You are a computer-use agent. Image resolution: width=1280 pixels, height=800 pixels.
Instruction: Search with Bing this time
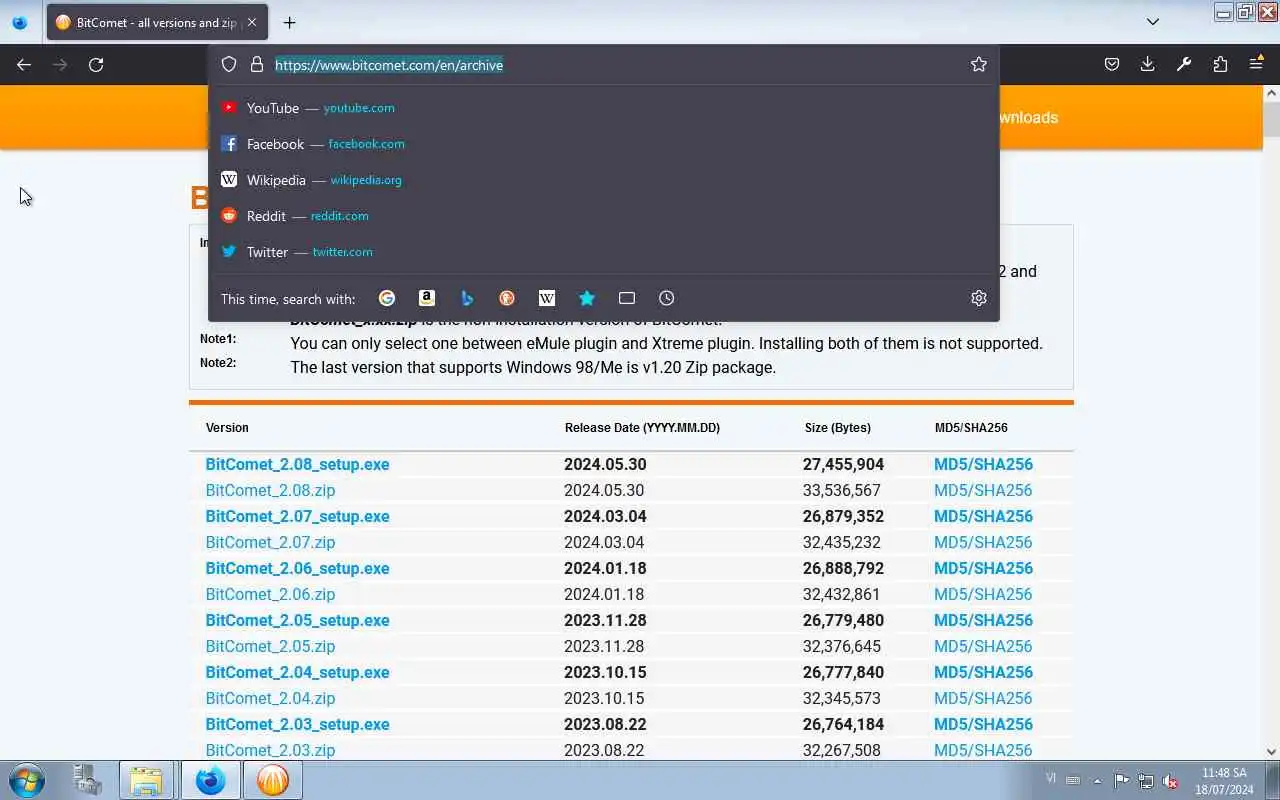[x=467, y=298]
